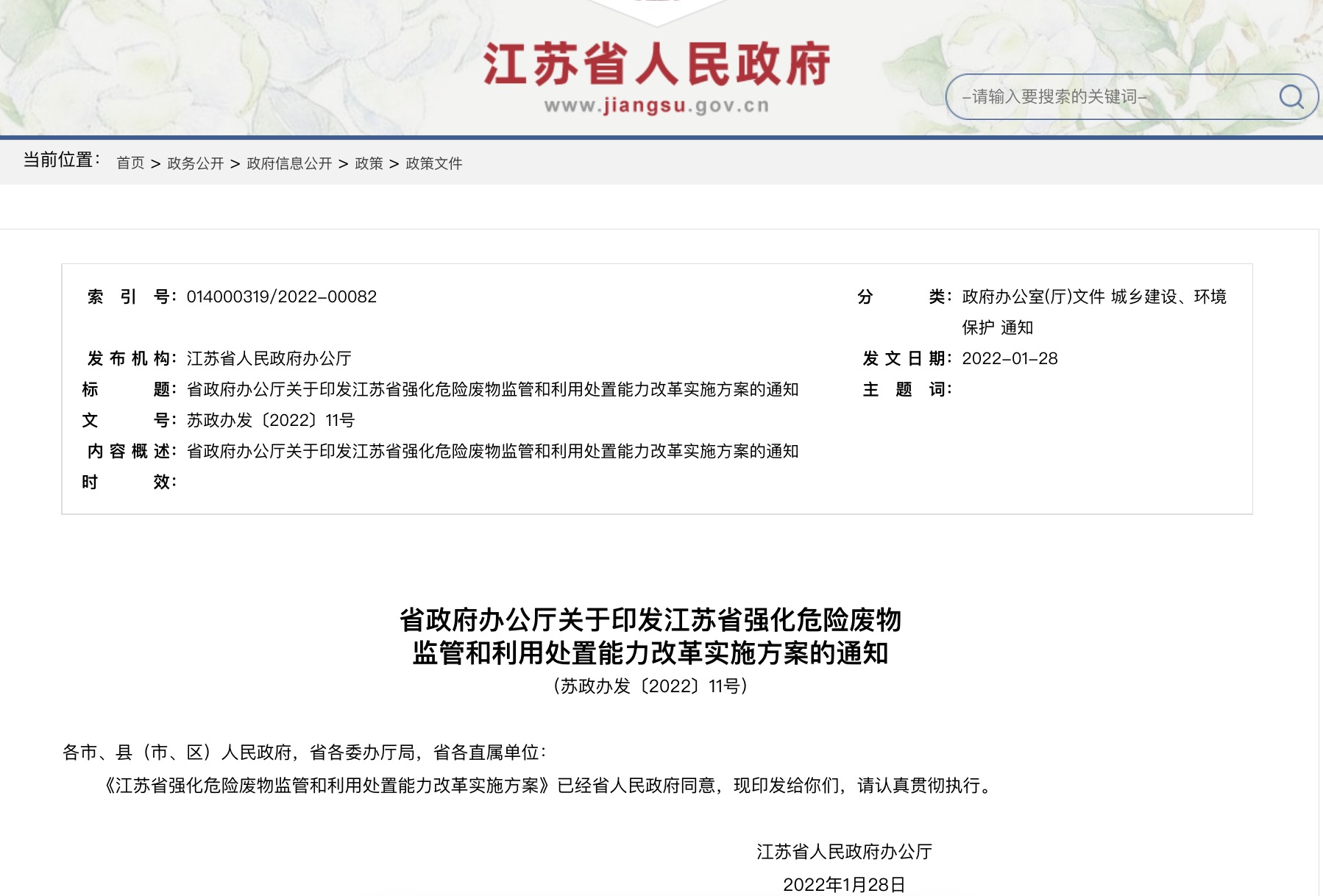Navigate to 政府信息公开 in breadcrumb
Viewport: 1323px width, 896px height.
(x=289, y=163)
